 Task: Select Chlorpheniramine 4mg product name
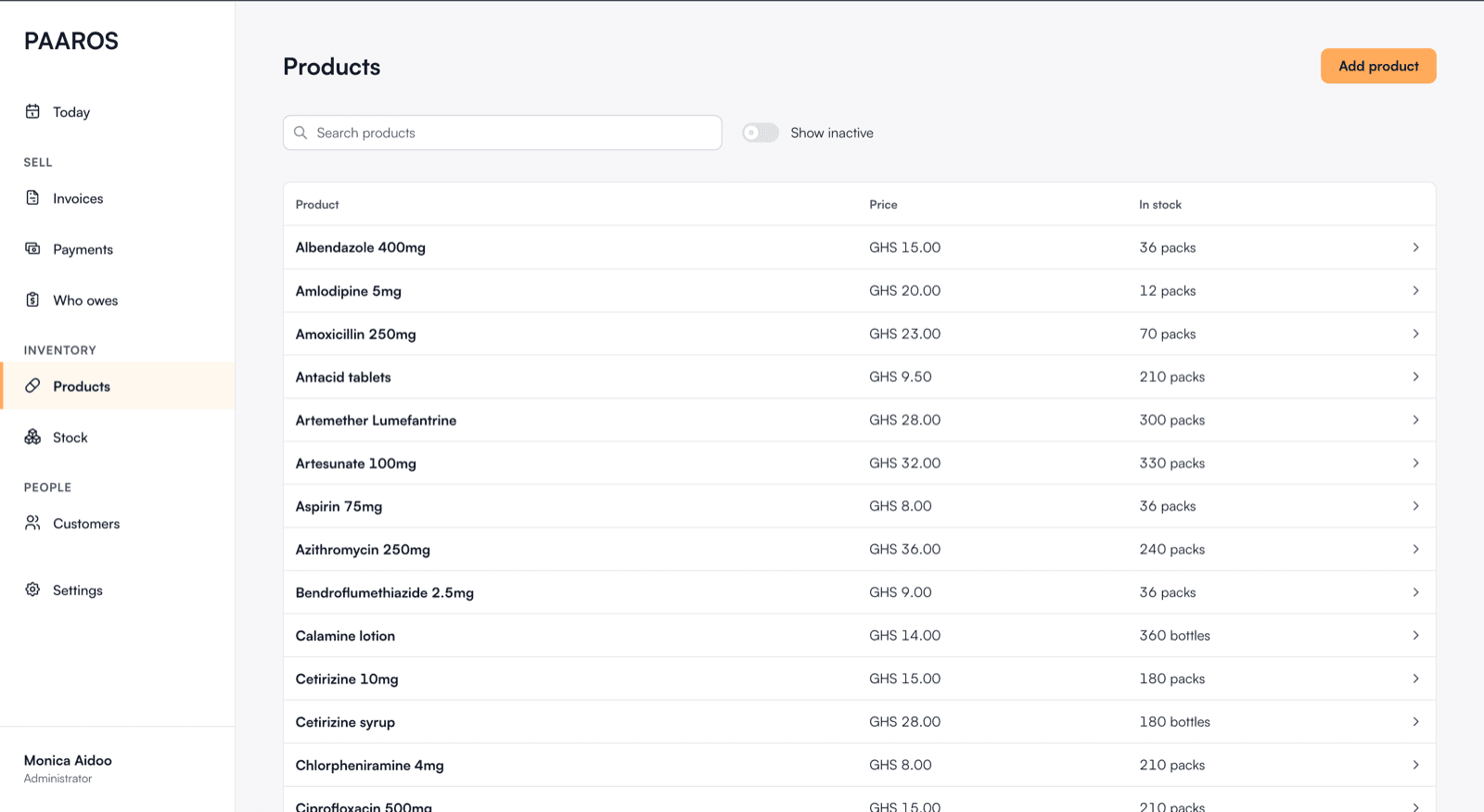370,766
